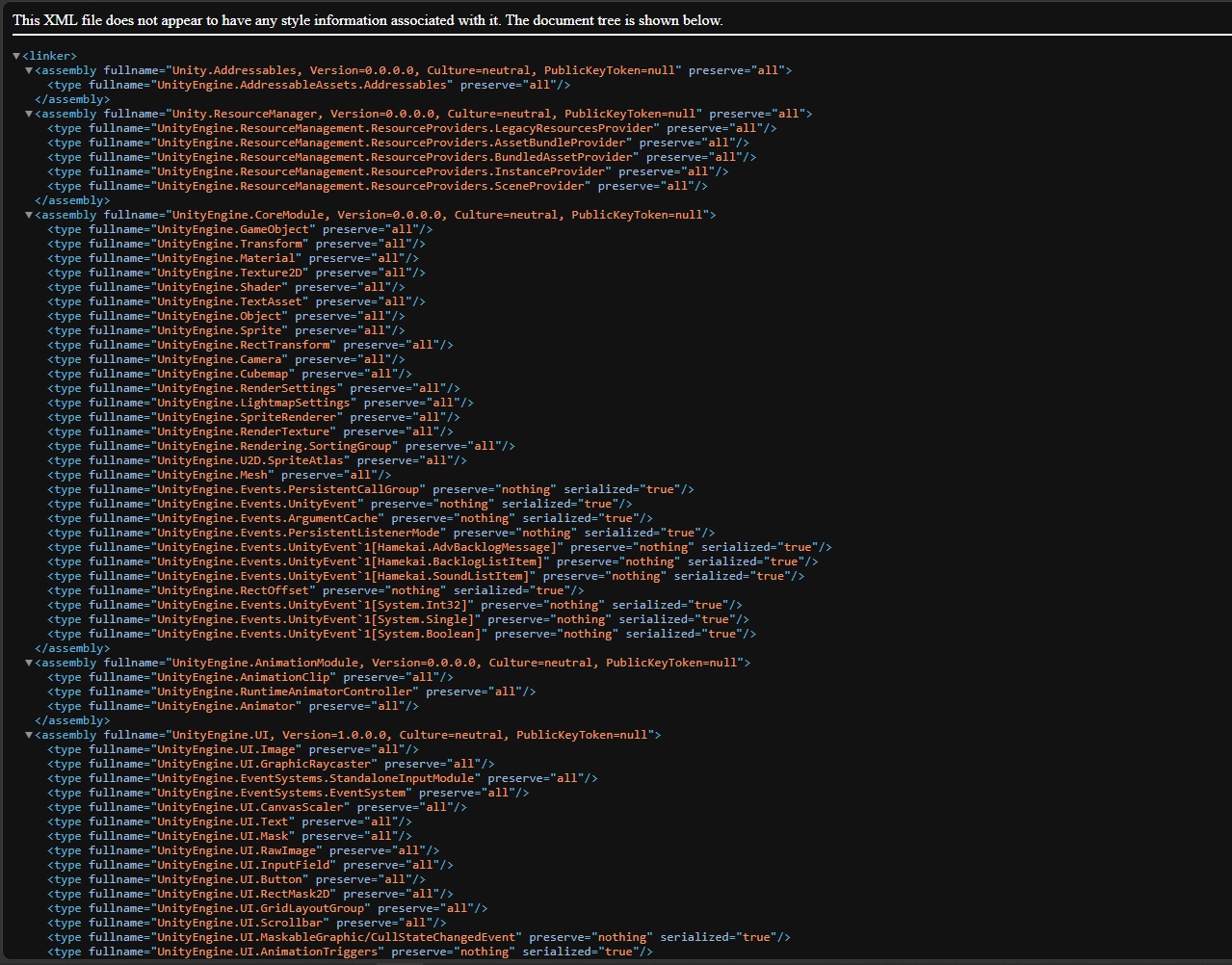
Task: Click the UnityEngine.Animator type line
Action: 234,706
